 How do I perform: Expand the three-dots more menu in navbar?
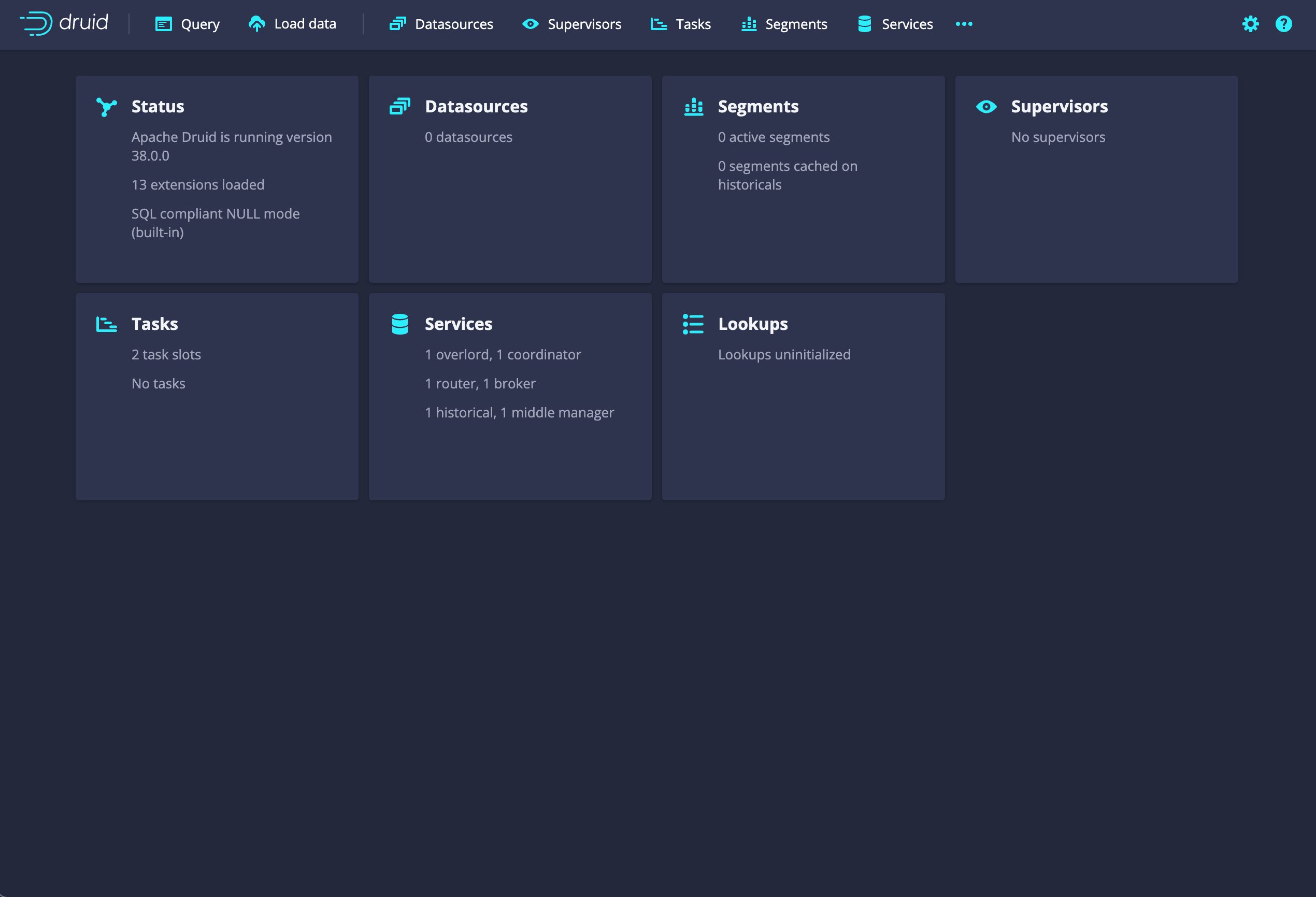pos(964,24)
